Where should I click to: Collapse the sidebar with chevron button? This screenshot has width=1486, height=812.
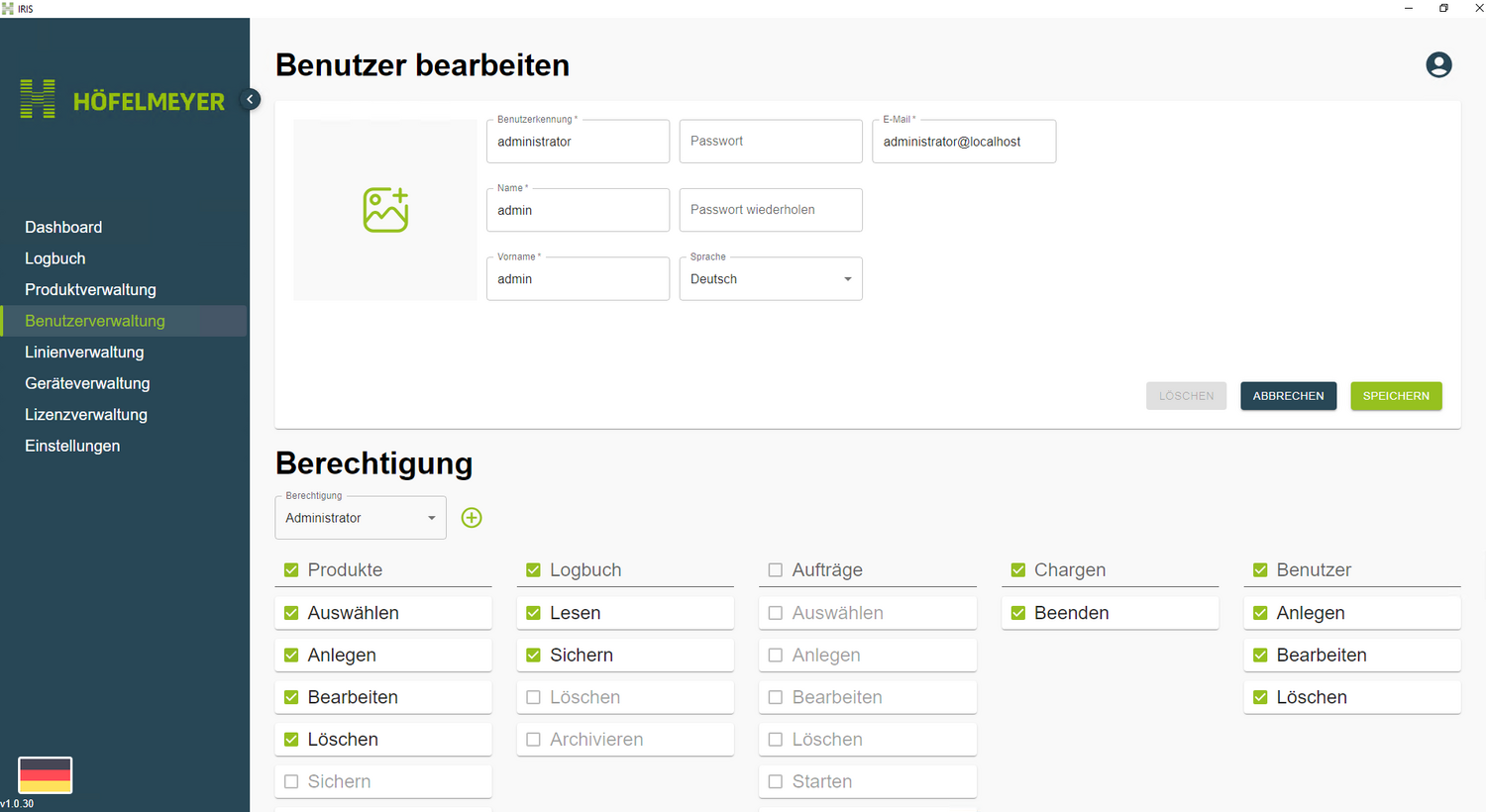point(252,99)
